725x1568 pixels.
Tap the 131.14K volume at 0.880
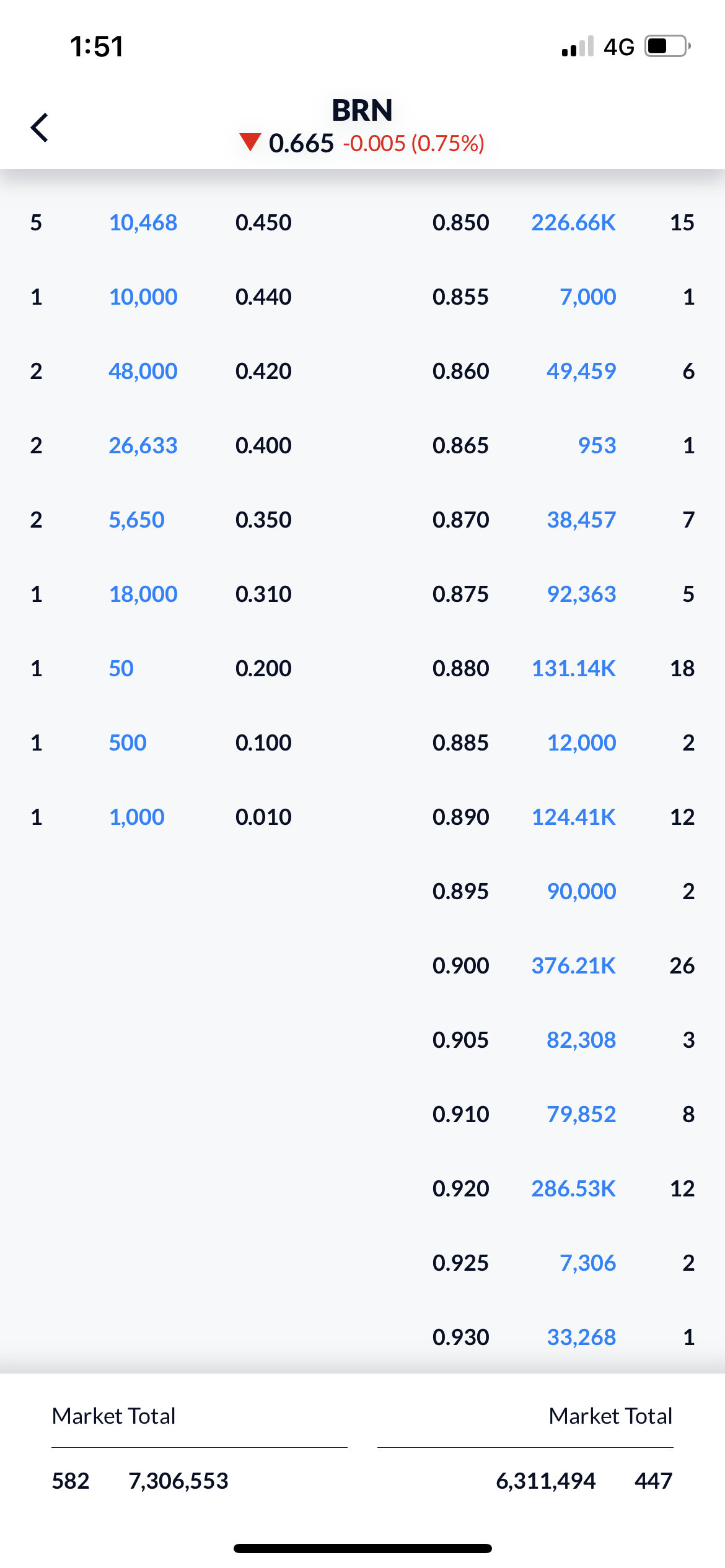(x=574, y=668)
